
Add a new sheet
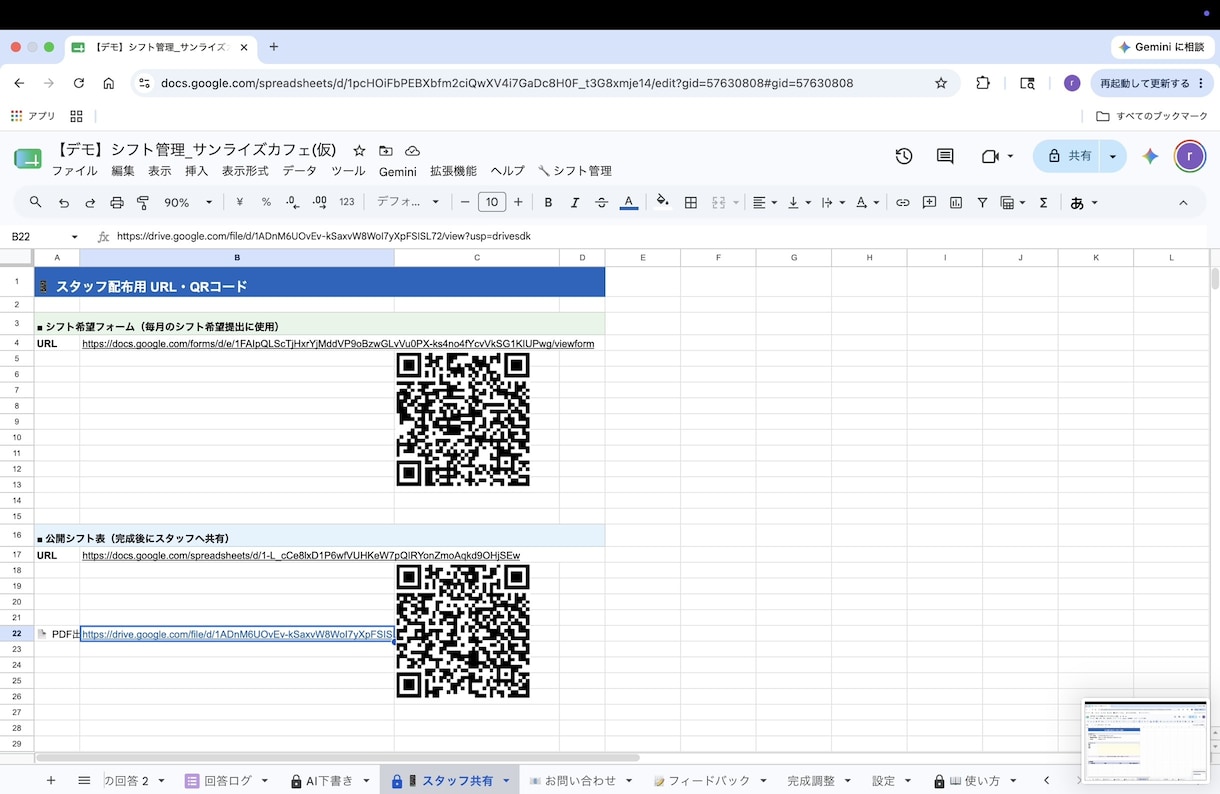(x=51, y=781)
